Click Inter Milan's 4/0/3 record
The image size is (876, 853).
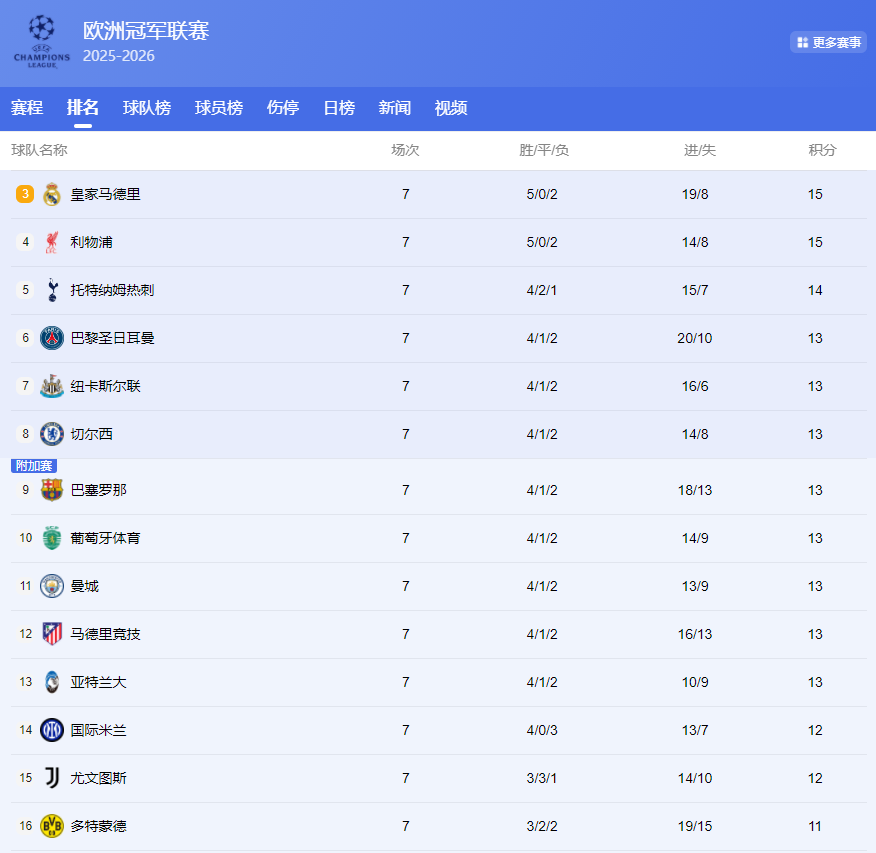click(x=542, y=730)
